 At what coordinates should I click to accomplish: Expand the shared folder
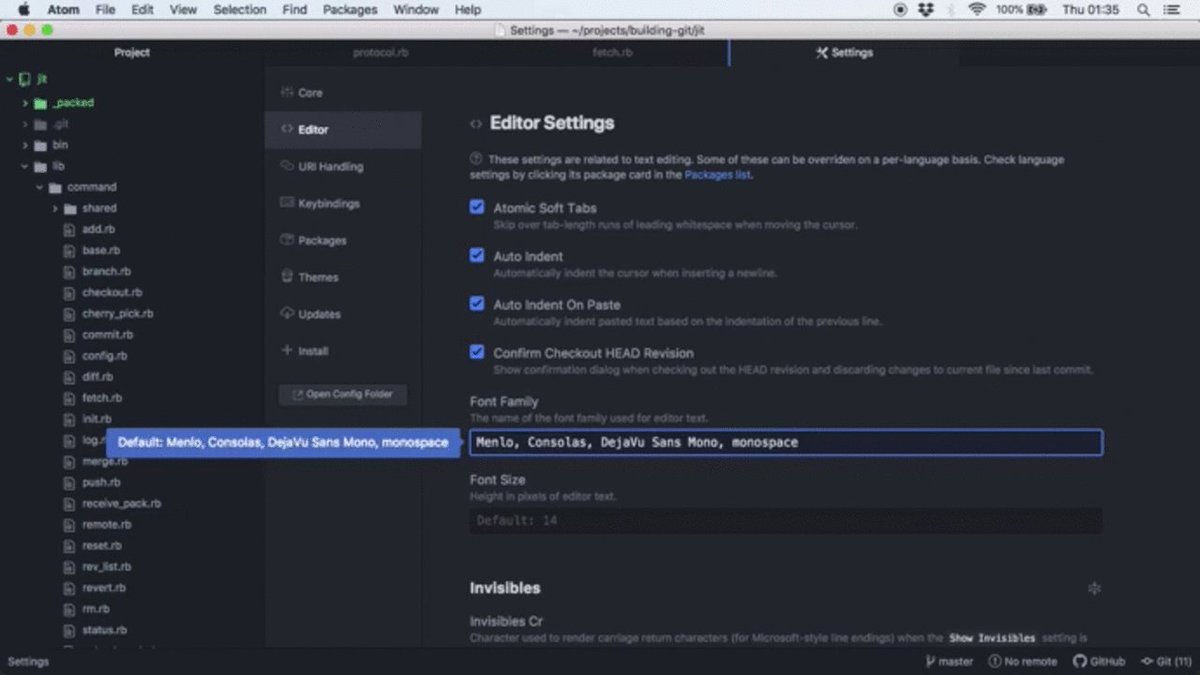click(x=55, y=208)
